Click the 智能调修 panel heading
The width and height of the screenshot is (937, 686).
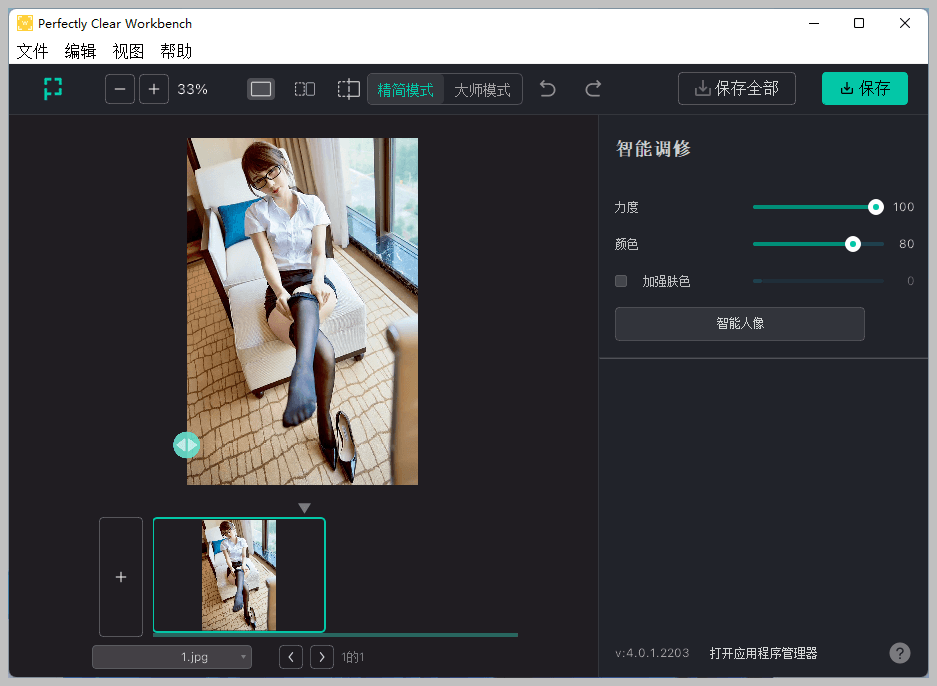pyautogui.click(x=653, y=149)
